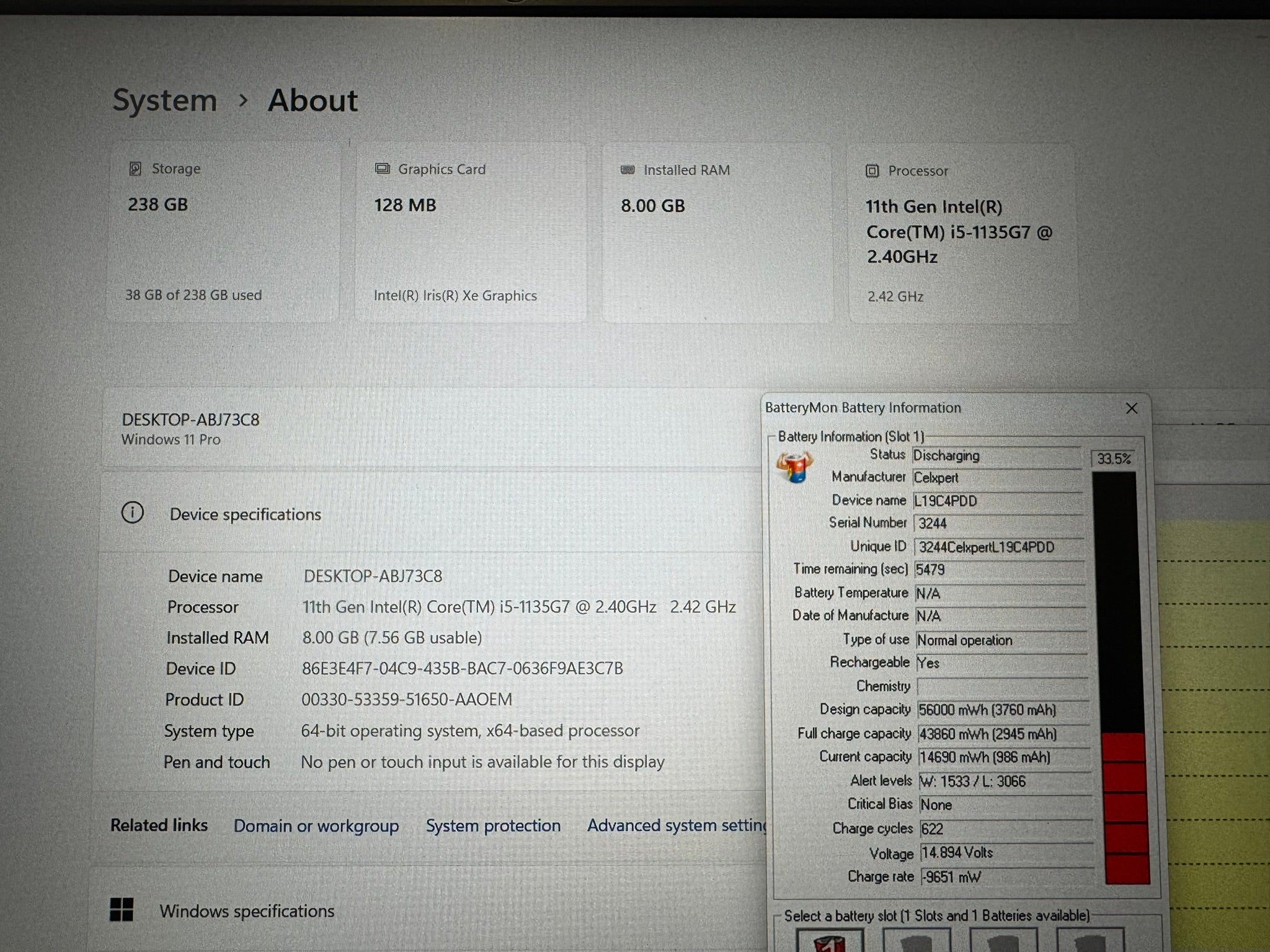
Task: Click the Processor chip icon
Action: click(872, 170)
